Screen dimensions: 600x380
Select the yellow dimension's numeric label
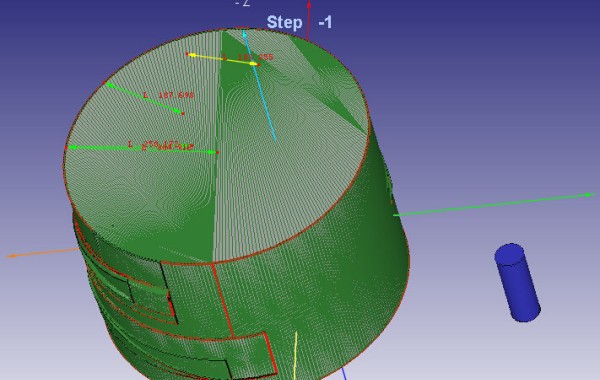[x=255, y=57]
